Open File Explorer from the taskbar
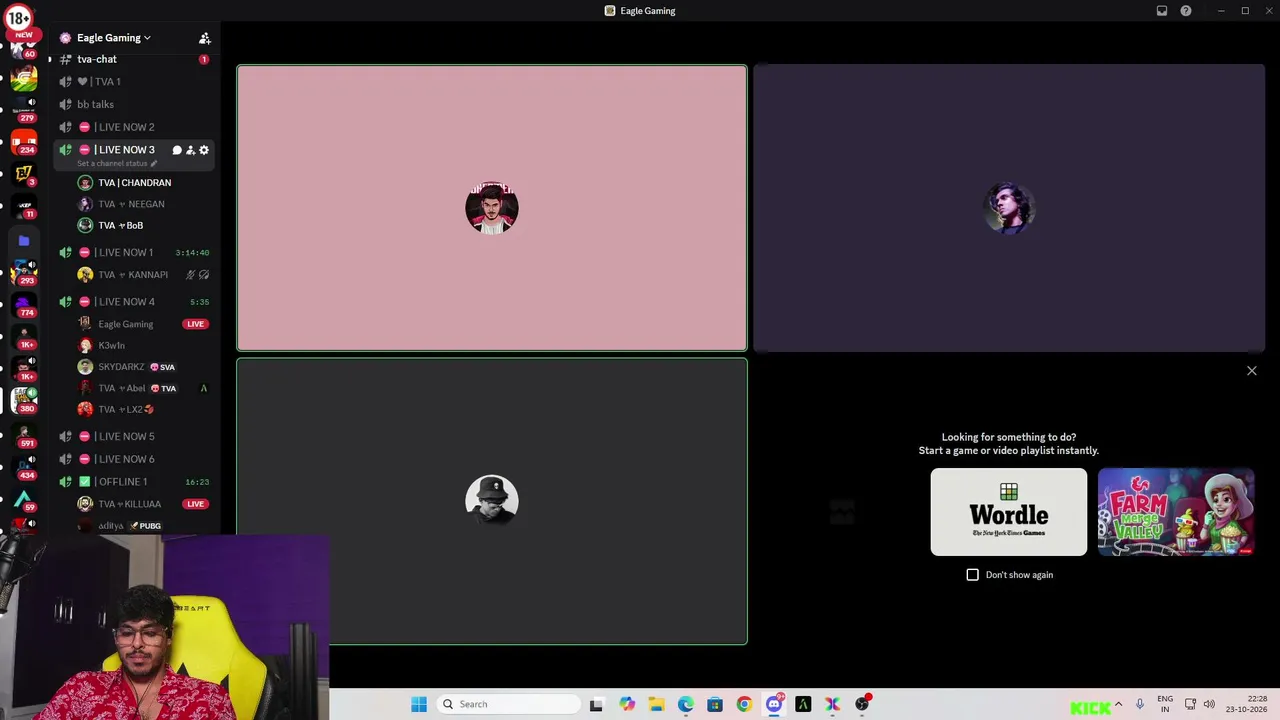The image size is (1280, 720). point(656,704)
